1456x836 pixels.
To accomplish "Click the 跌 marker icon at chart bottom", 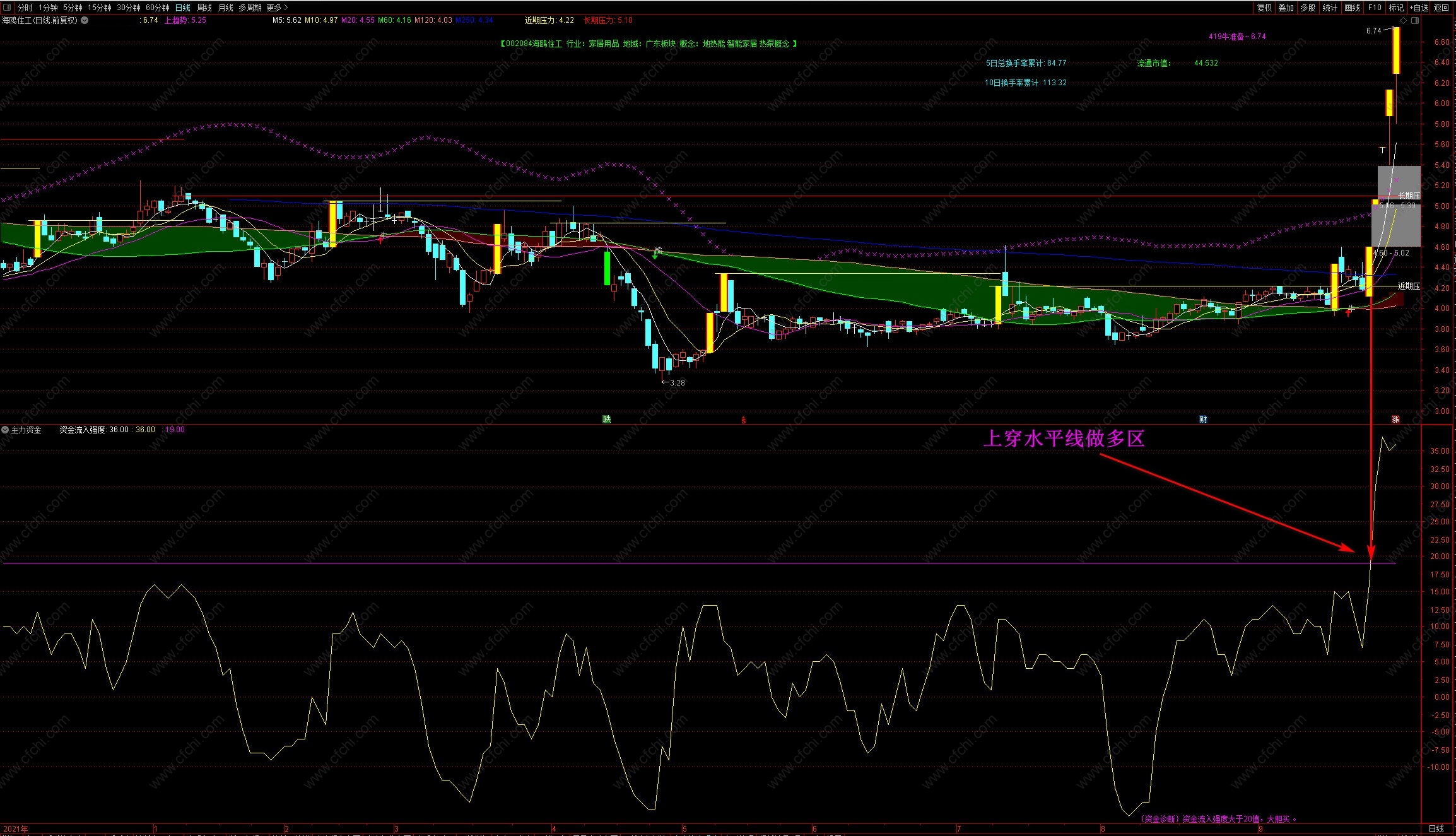I will [606, 420].
